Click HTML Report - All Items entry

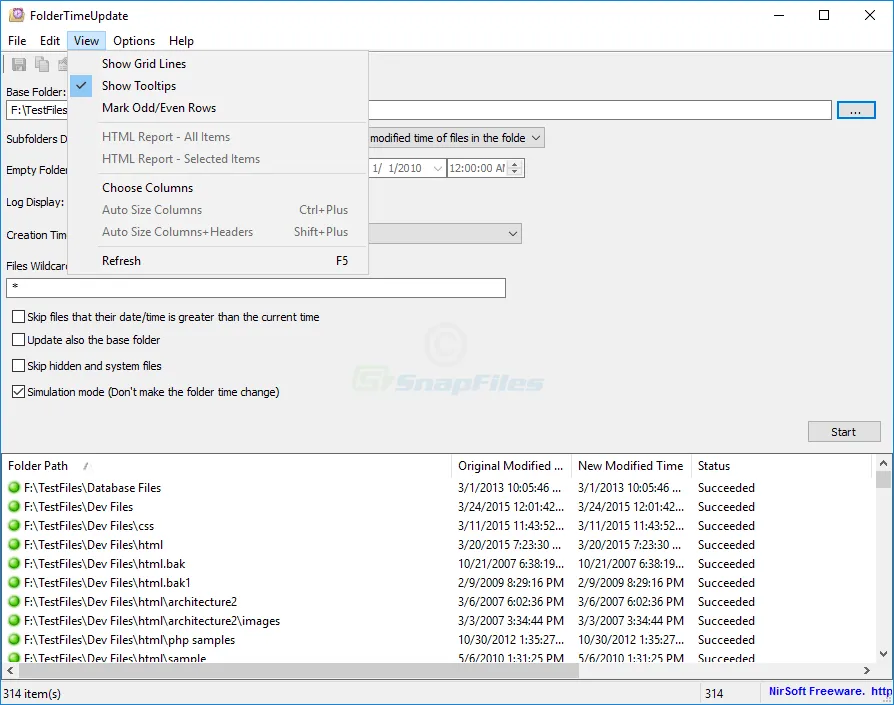pos(218,137)
